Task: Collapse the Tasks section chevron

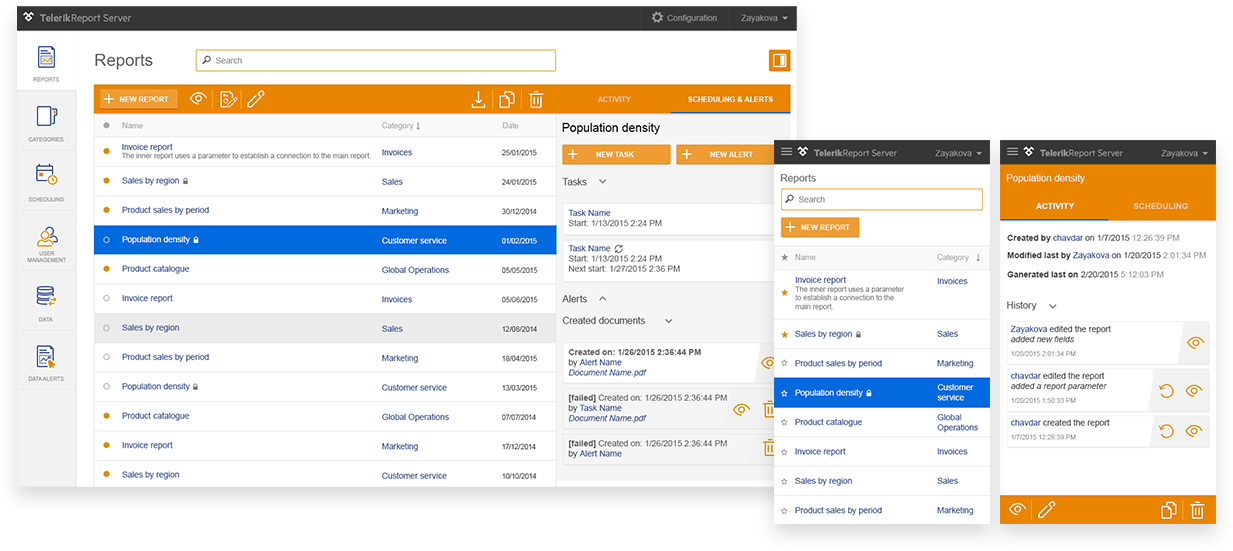Action: (602, 182)
